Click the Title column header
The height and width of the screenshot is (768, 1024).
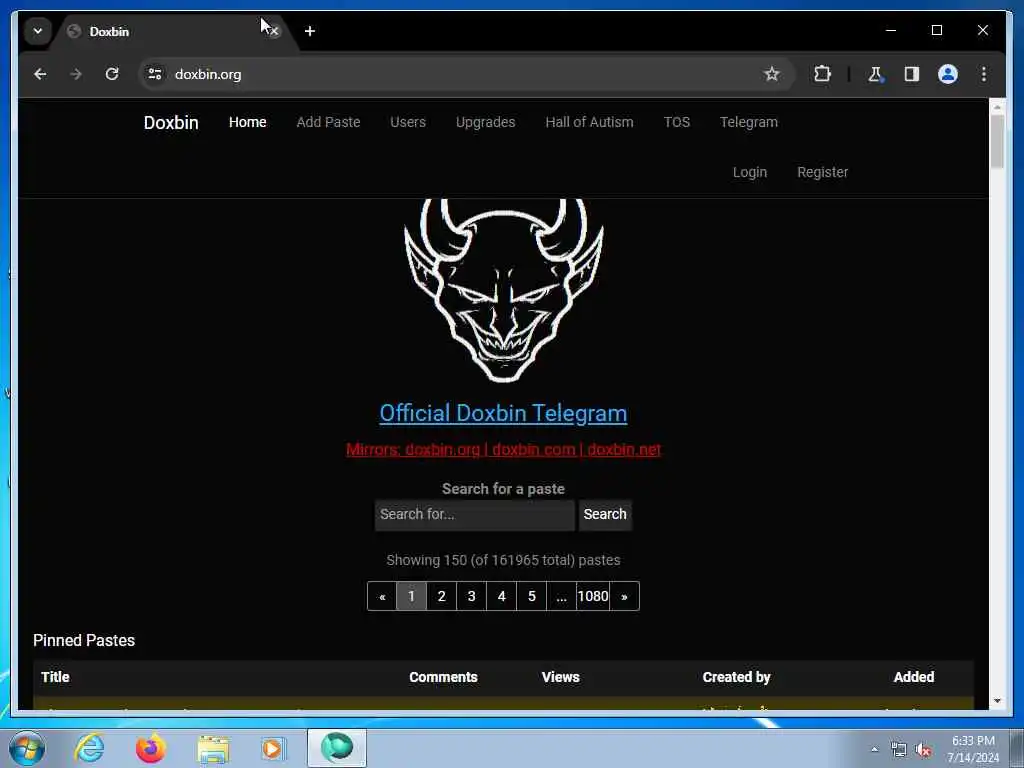(56, 677)
